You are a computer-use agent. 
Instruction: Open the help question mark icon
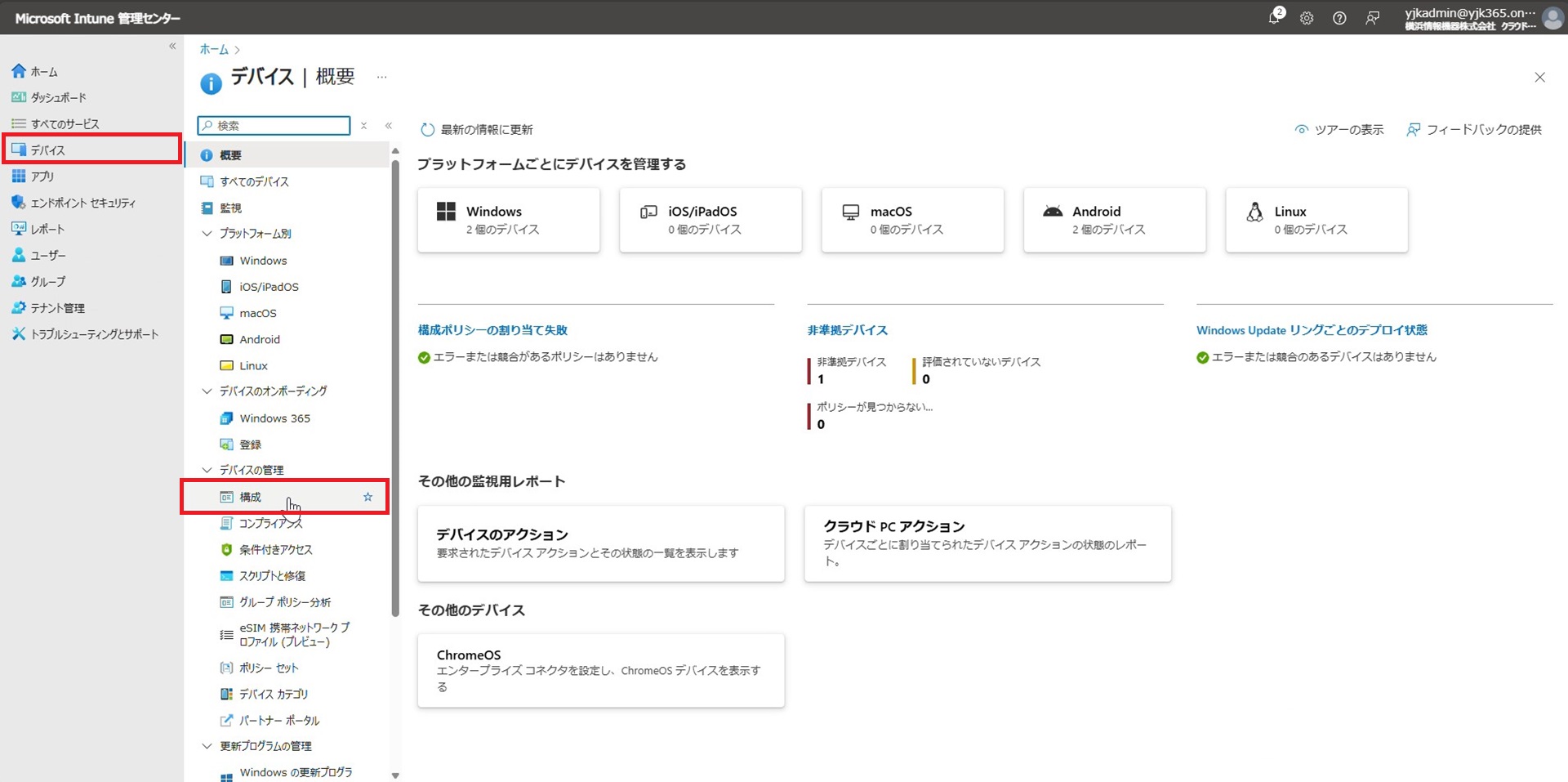tap(1339, 18)
